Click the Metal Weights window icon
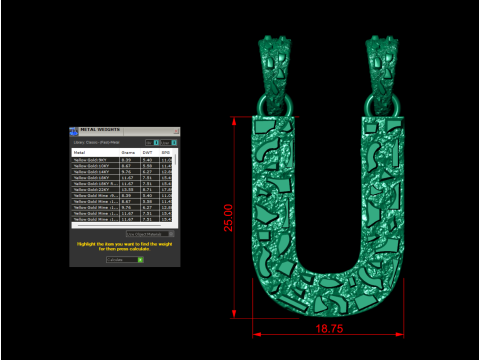The height and width of the screenshot is (360, 480). pos(74,131)
